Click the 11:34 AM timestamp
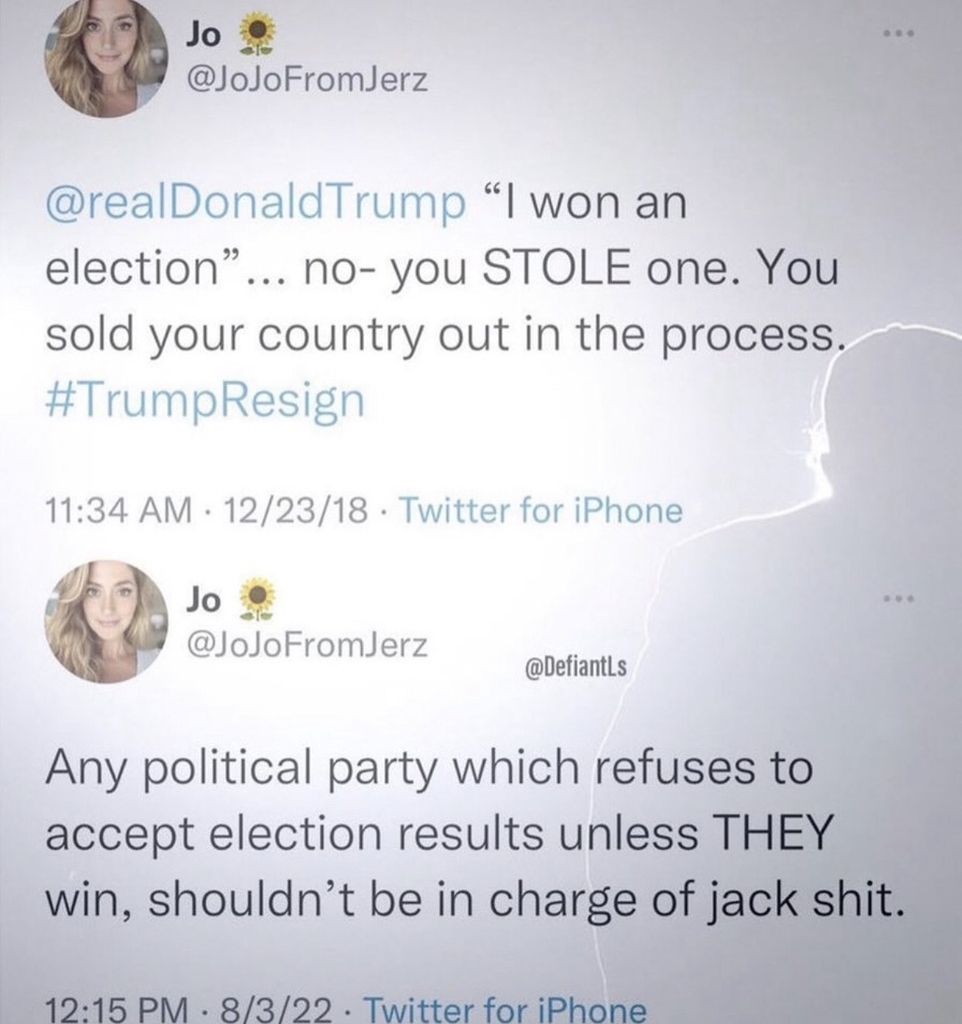 [118, 511]
